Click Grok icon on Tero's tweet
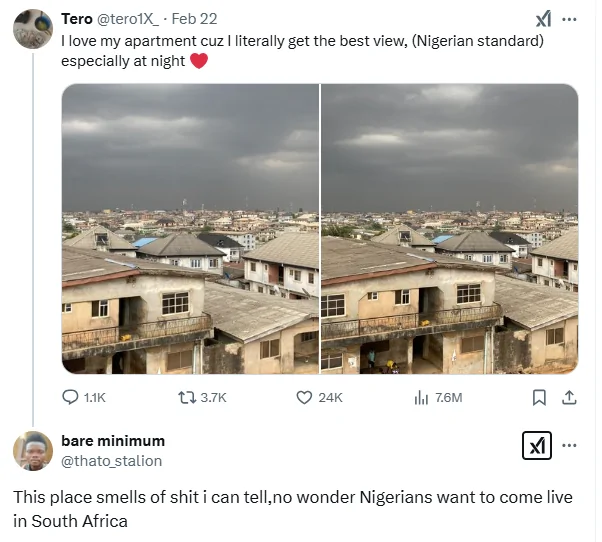 click(x=543, y=19)
